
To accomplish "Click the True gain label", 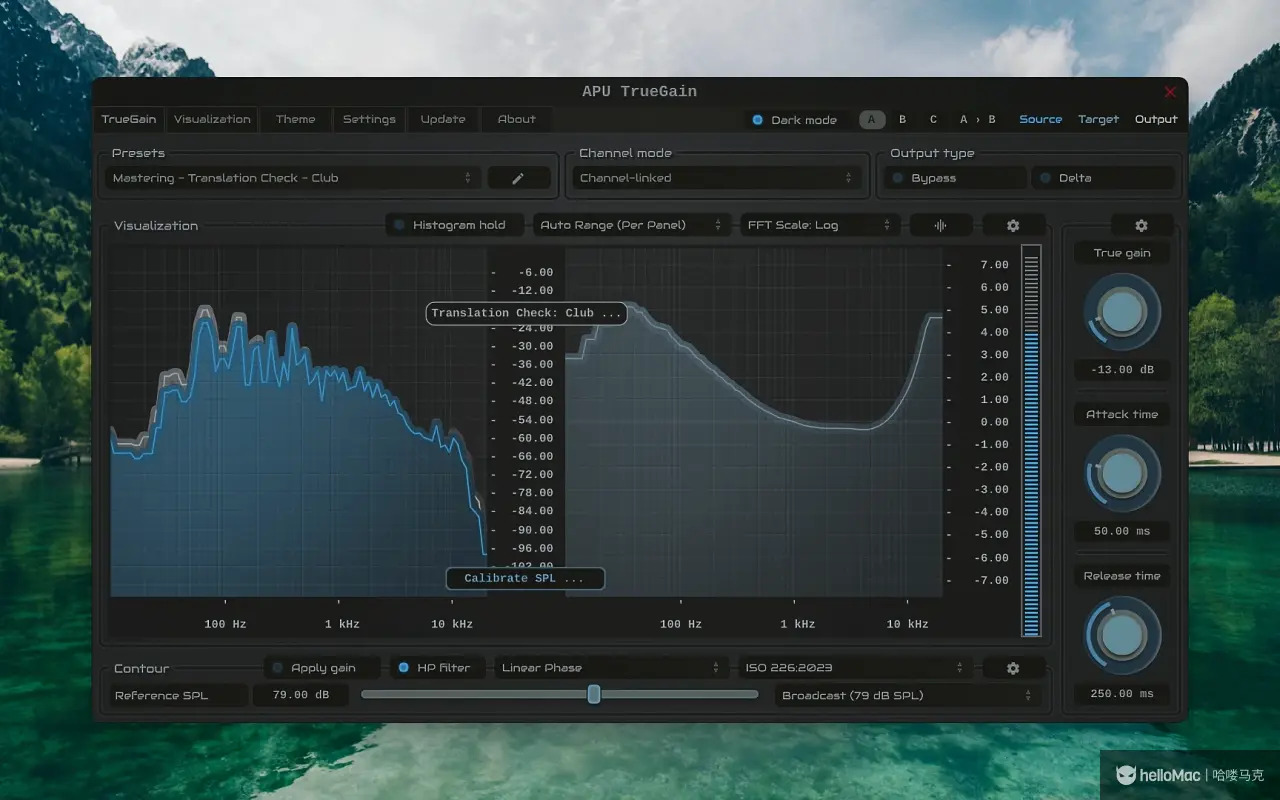I will click(x=1122, y=253).
